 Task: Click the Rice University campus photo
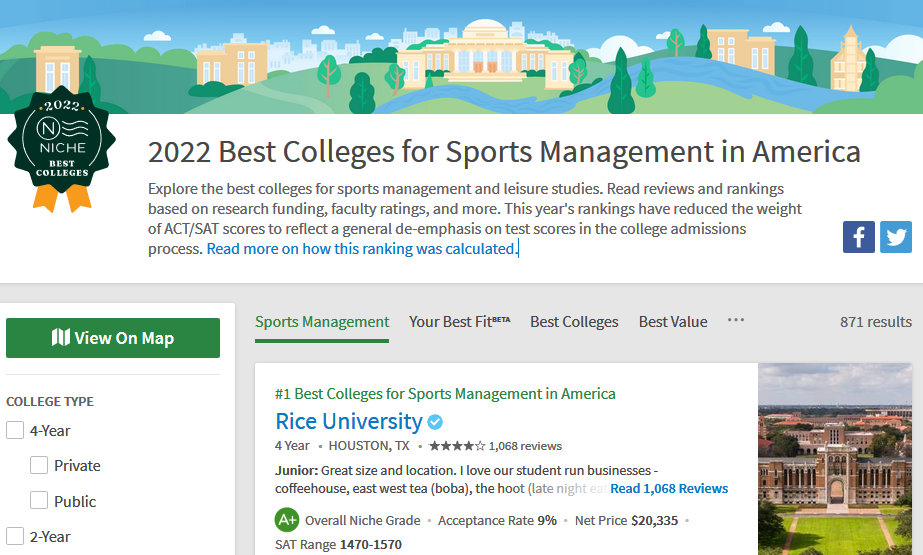click(835, 459)
